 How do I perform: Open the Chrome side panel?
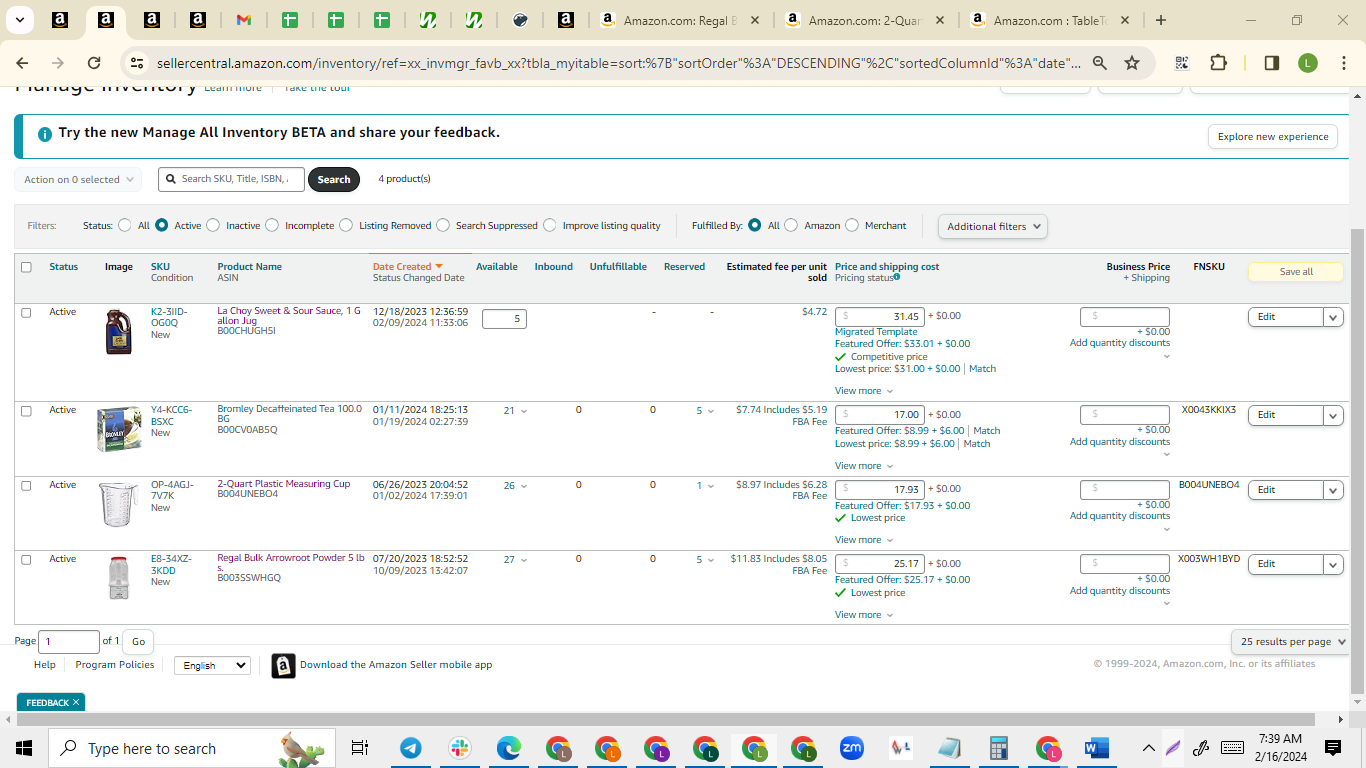pyautogui.click(x=1272, y=63)
